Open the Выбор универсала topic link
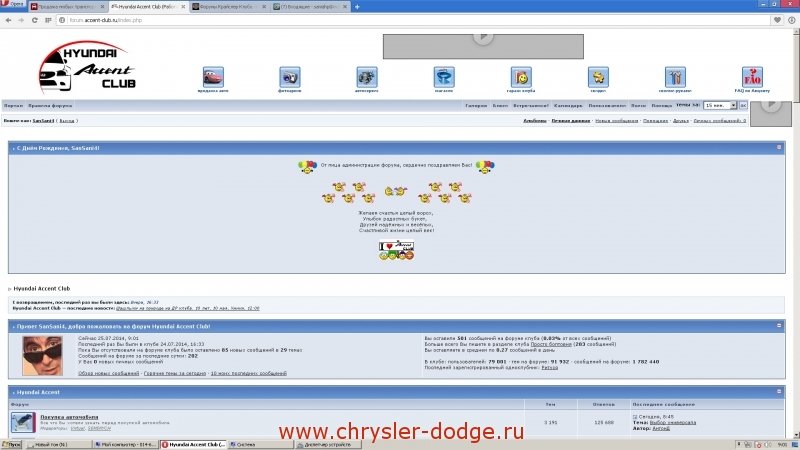Screen dimensions: 800x450 pyautogui.click(x=672, y=422)
